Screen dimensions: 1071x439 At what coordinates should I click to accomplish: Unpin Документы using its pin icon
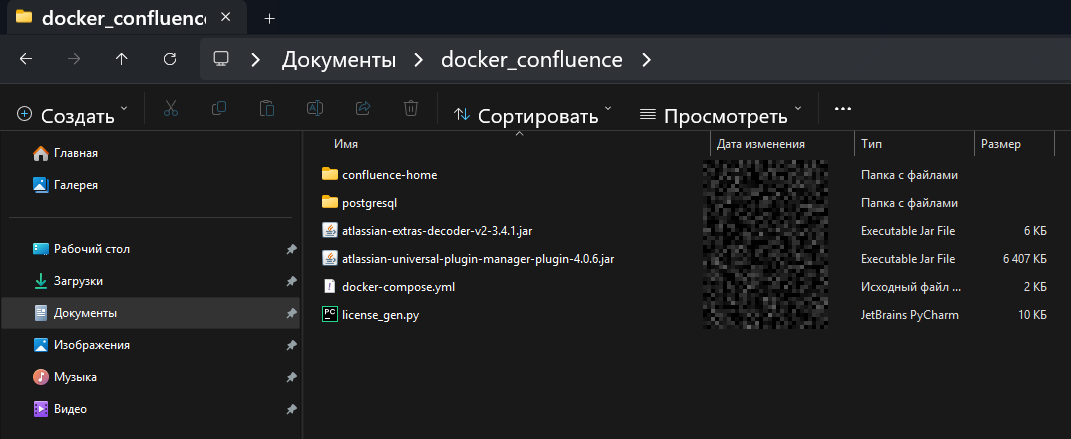pyautogui.click(x=291, y=314)
